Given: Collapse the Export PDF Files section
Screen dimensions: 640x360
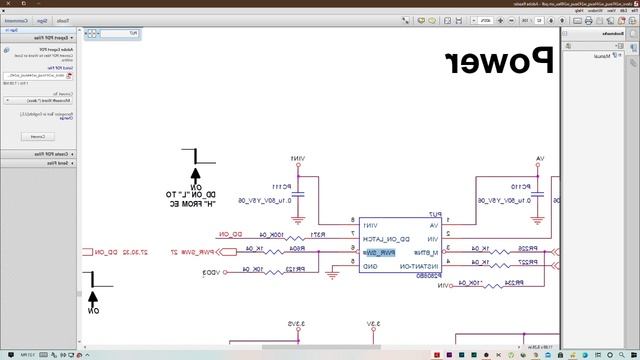Looking at the screenshot, I should (72, 38).
